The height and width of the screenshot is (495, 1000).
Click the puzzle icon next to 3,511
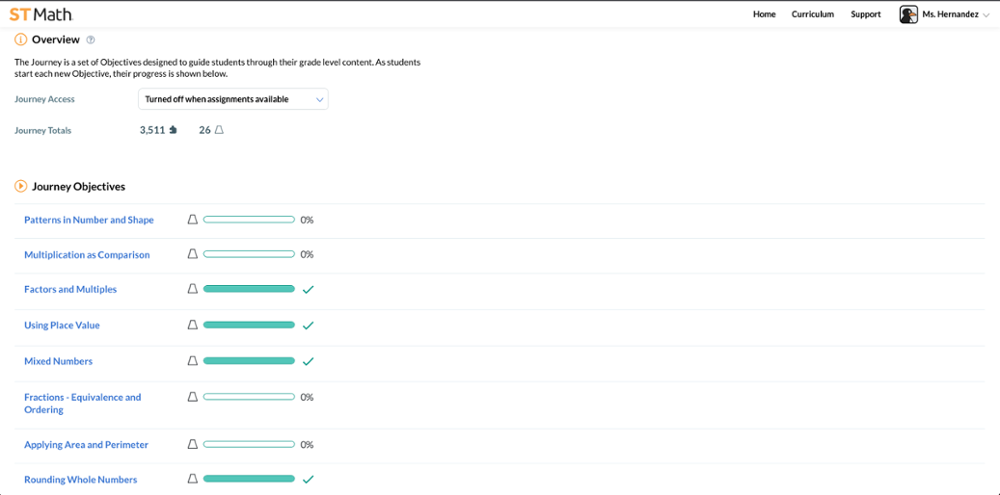click(173, 130)
